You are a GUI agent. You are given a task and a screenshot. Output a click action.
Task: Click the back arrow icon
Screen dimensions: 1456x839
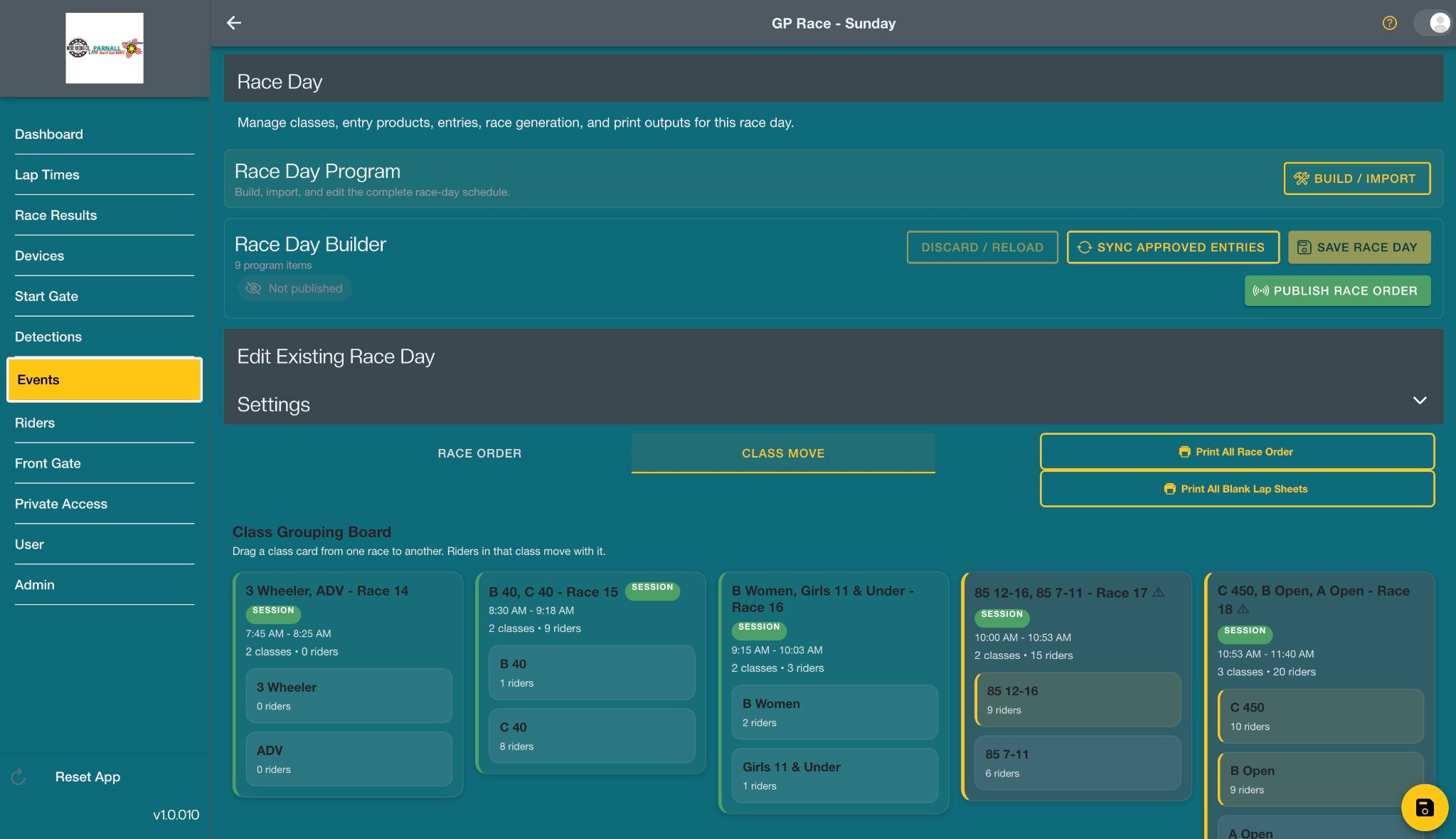[x=234, y=23]
